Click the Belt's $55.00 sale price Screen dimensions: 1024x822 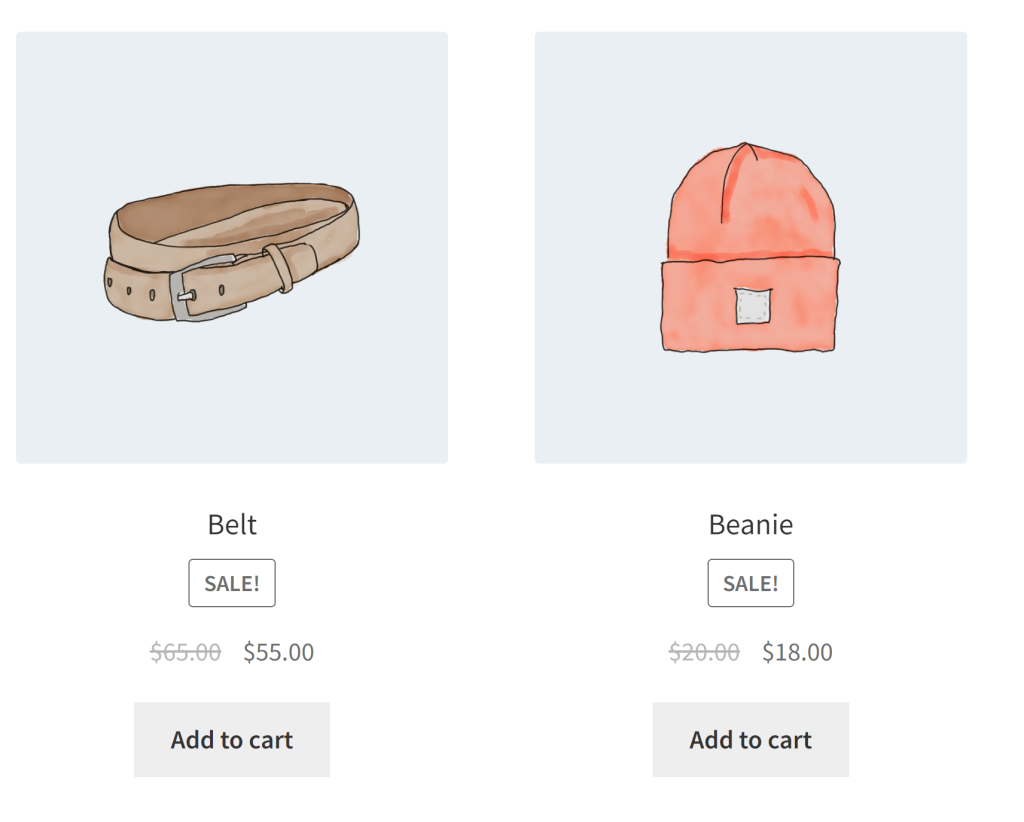pos(279,652)
